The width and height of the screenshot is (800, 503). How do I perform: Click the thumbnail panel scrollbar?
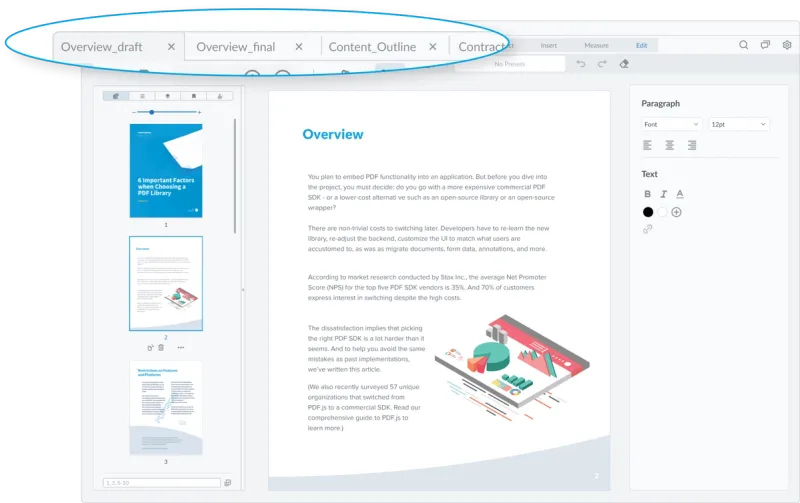(x=235, y=176)
